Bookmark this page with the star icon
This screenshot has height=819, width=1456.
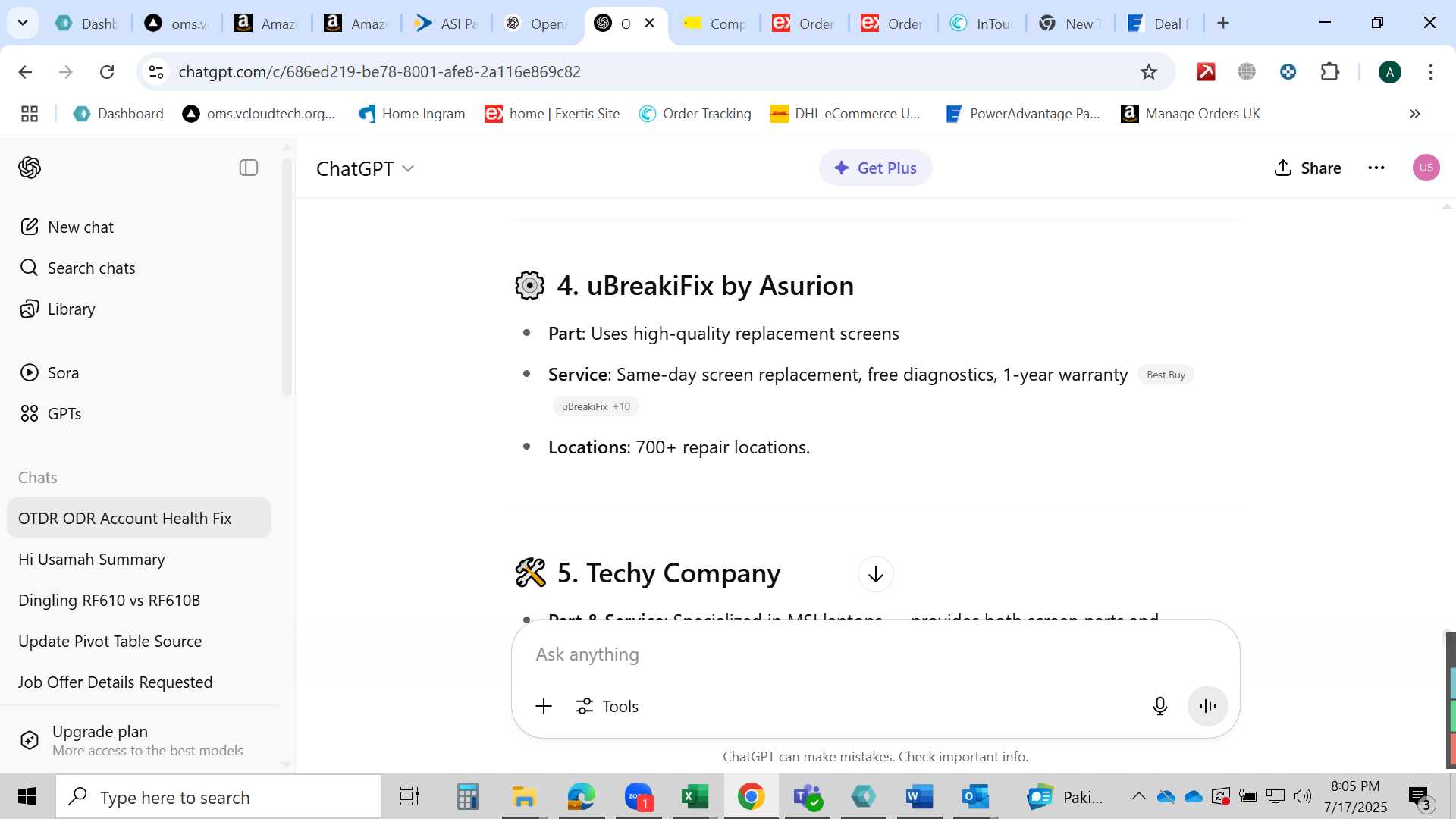(x=1149, y=71)
